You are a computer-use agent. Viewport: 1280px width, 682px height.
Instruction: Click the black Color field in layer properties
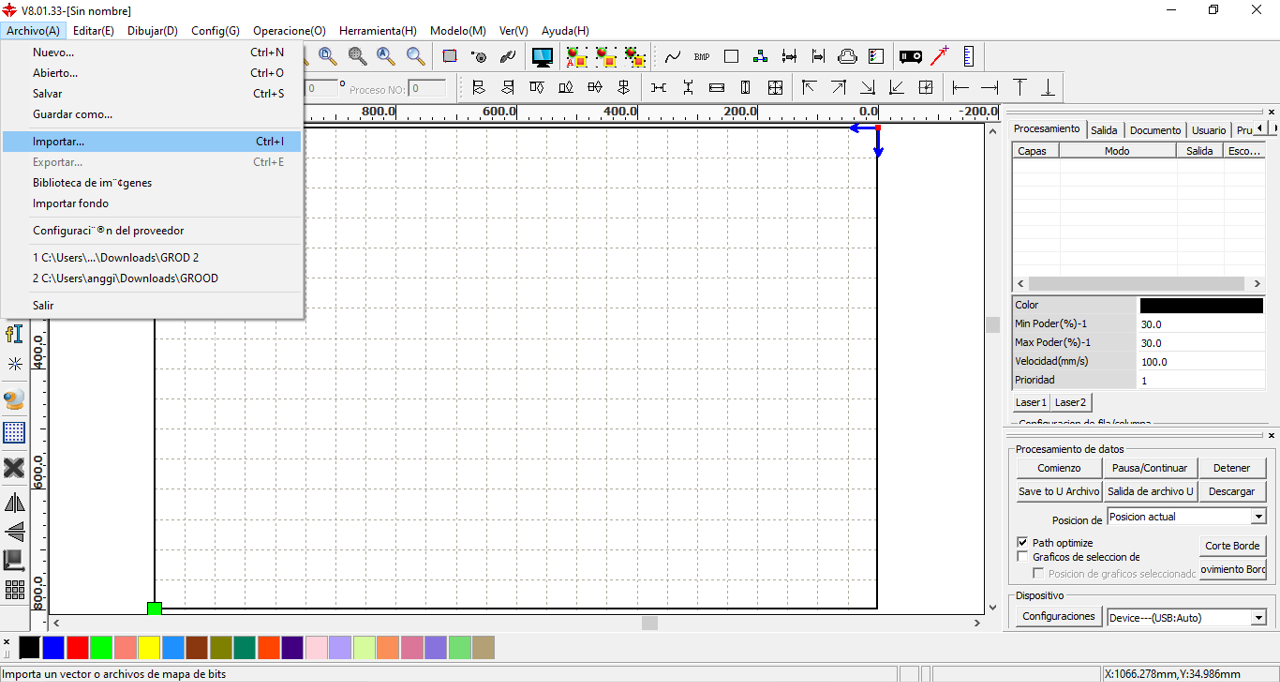click(1201, 305)
